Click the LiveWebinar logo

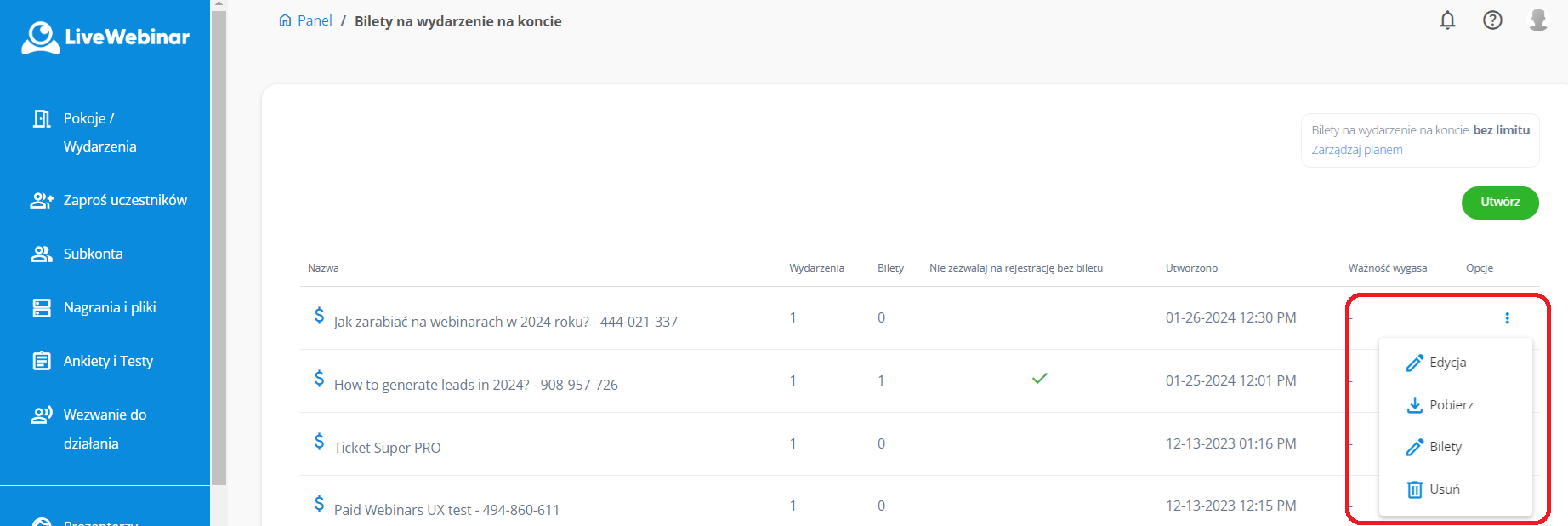(x=105, y=37)
